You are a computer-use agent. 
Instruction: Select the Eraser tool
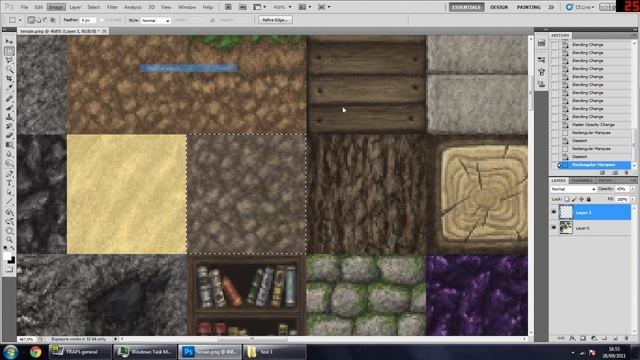coord(9,135)
